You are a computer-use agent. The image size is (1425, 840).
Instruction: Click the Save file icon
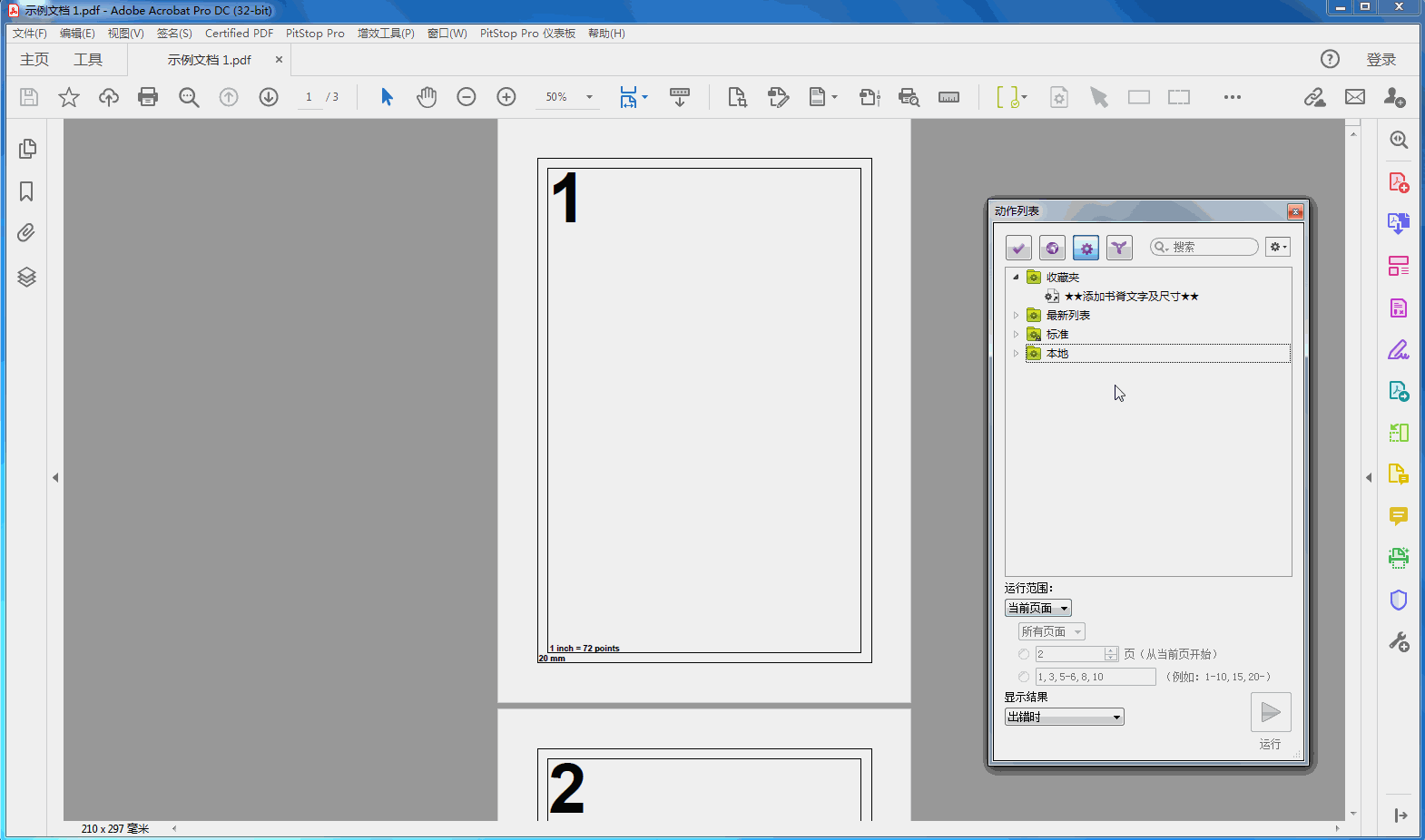click(29, 97)
